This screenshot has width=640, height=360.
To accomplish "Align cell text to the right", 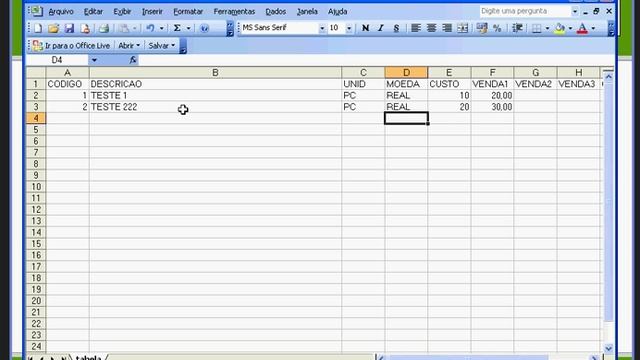I will (447, 28).
